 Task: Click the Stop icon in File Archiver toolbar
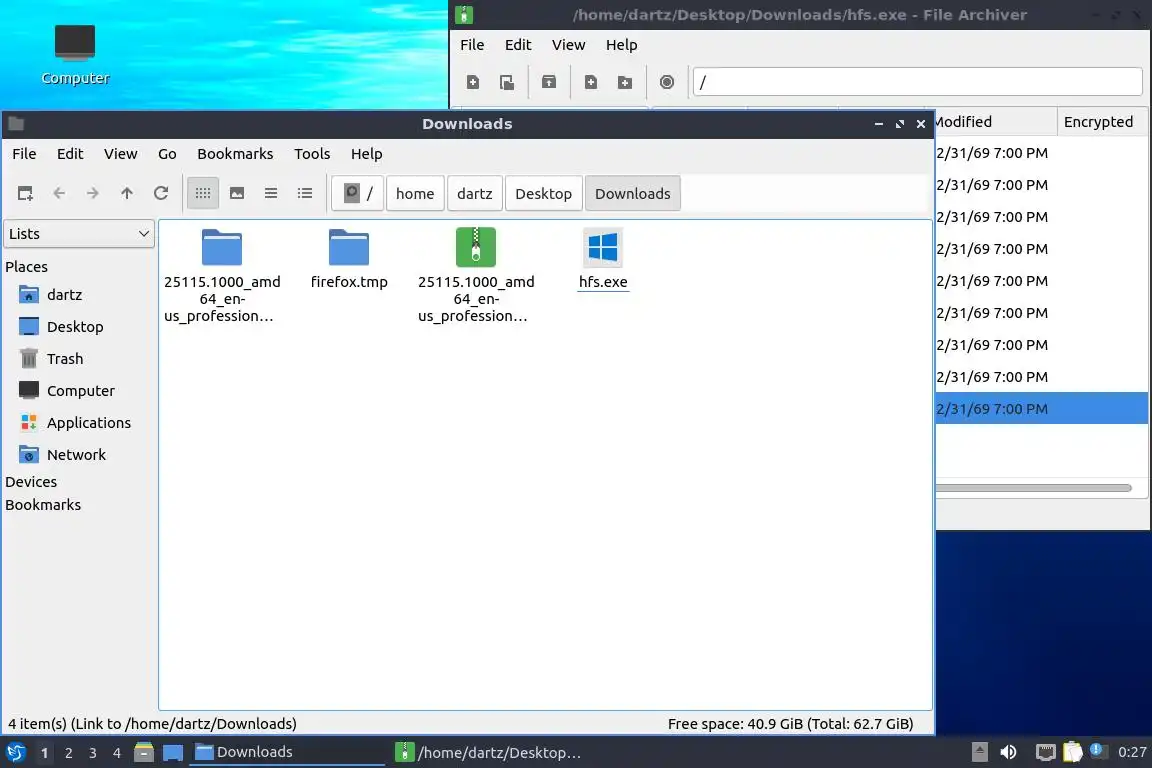666,82
